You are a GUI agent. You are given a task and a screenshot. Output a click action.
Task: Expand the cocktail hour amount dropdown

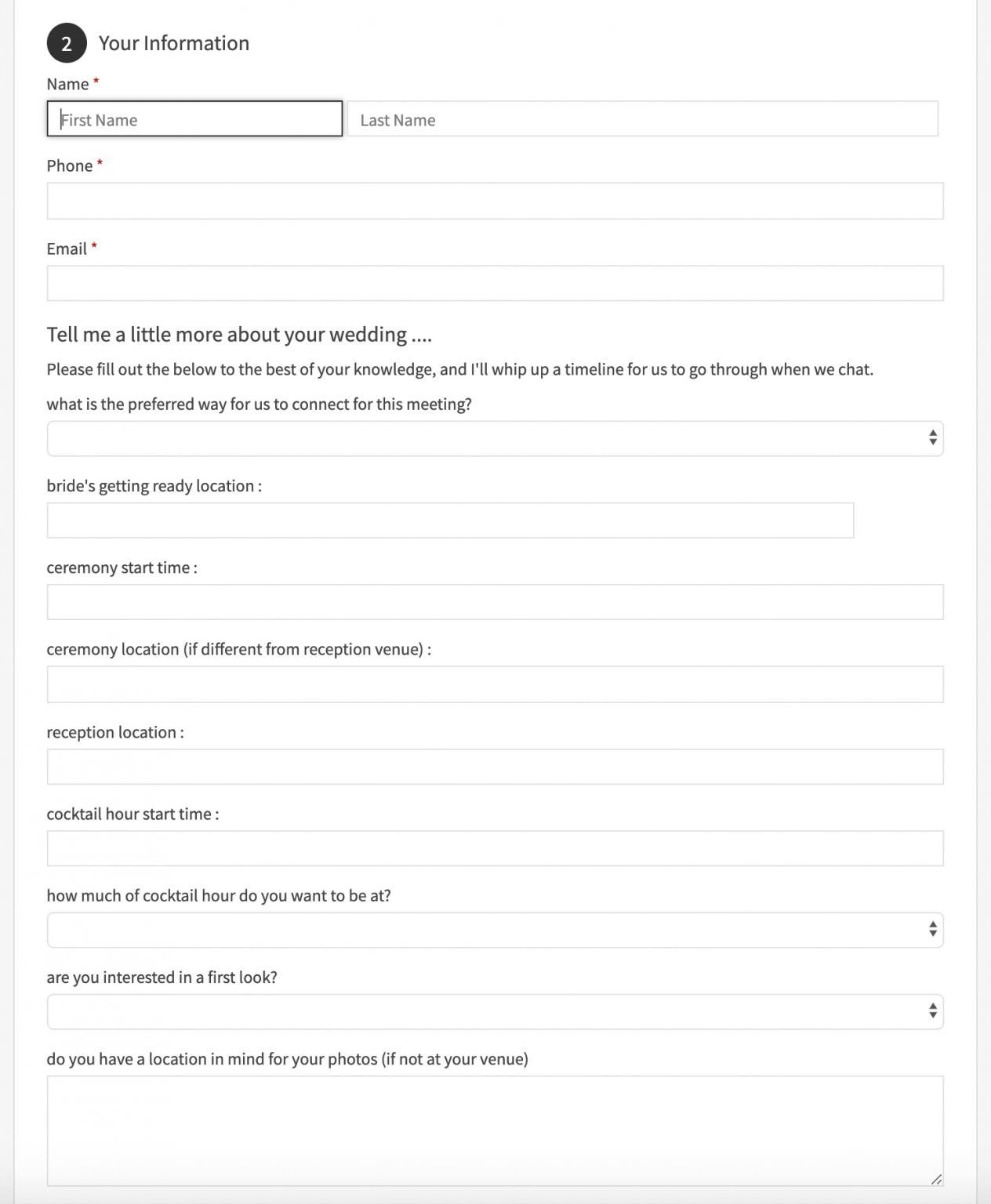click(x=495, y=930)
